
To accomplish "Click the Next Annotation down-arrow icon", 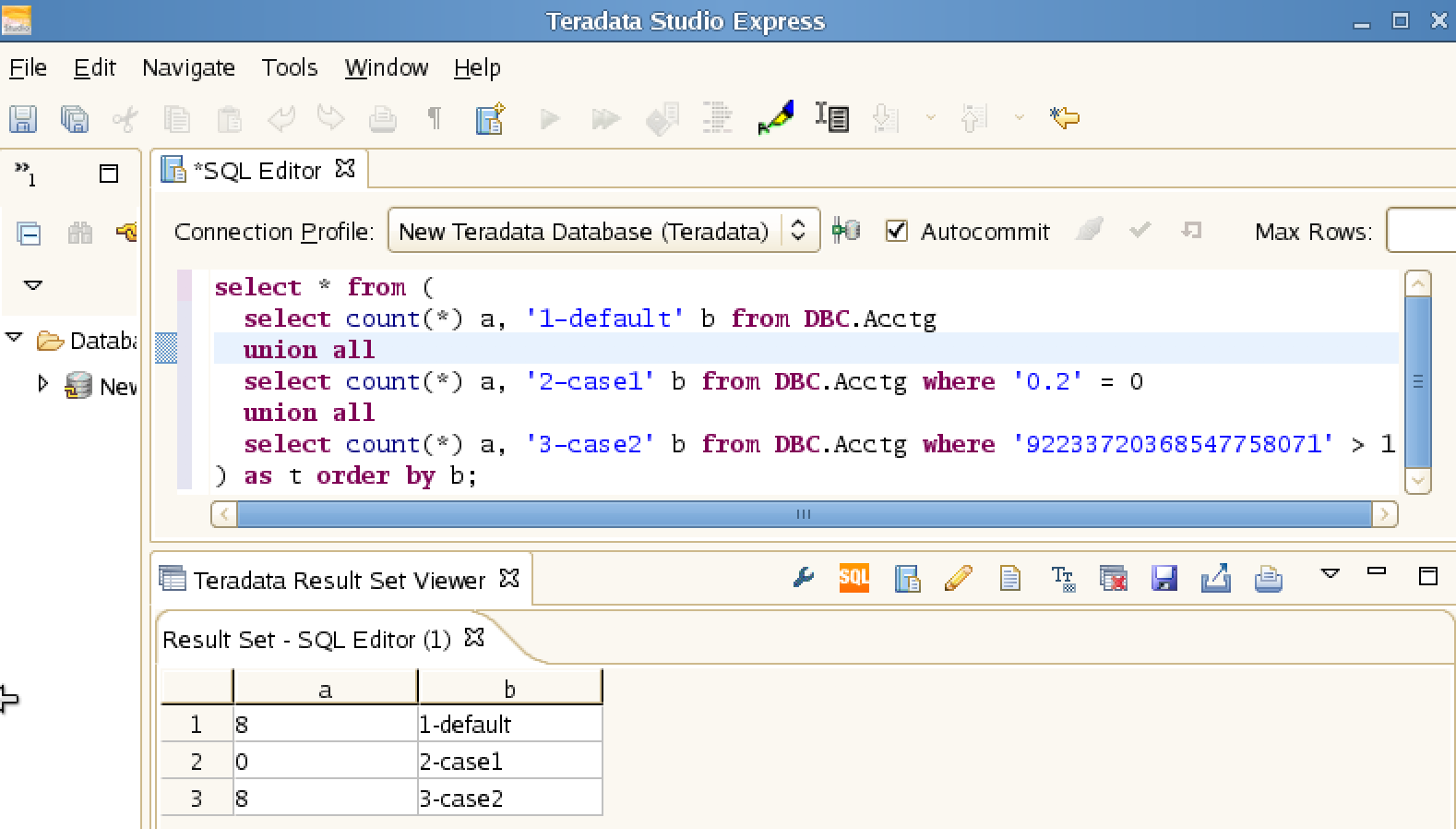I will [886, 118].
